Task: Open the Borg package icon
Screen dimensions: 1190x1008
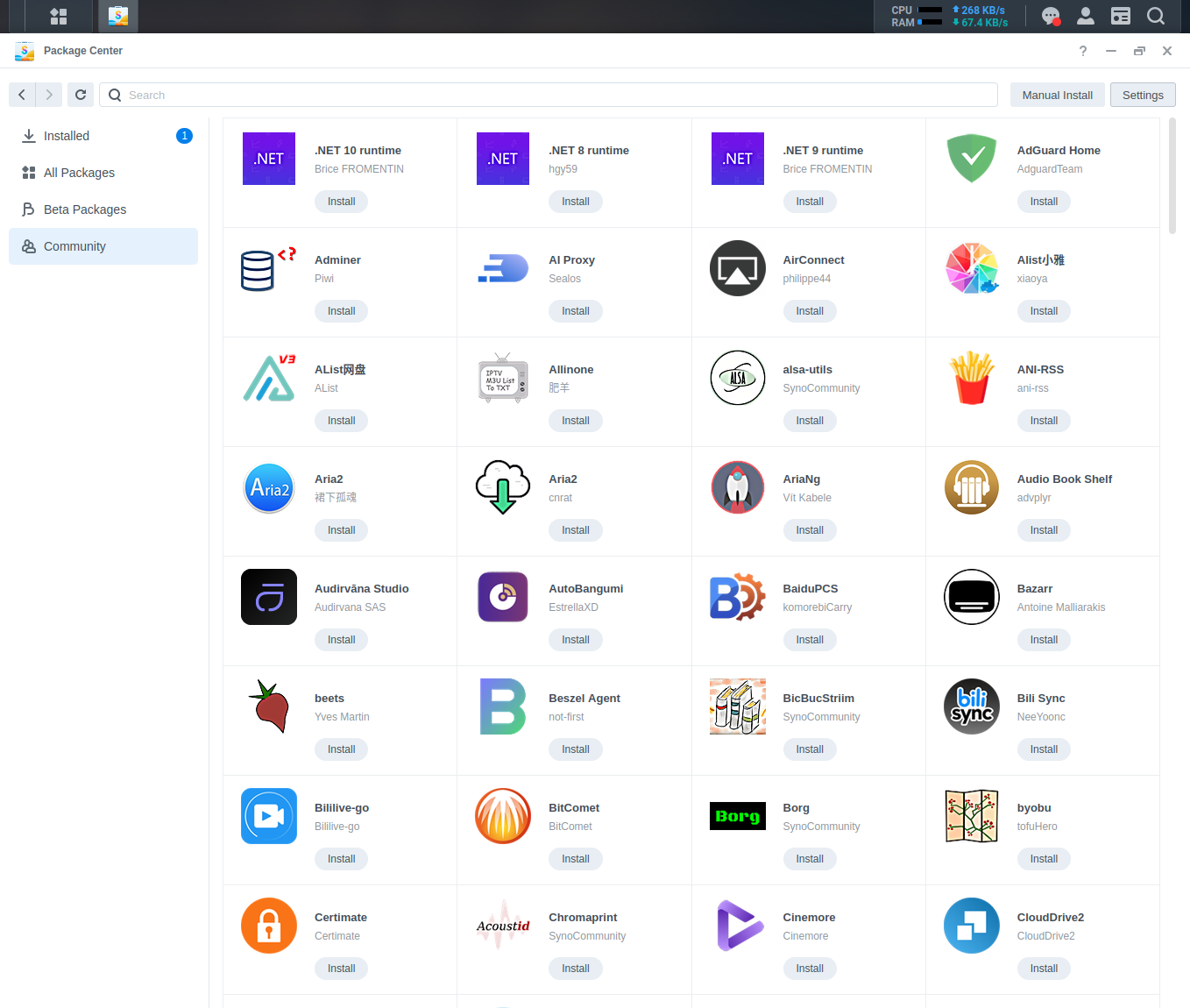Action: click(x=738, y=816)
